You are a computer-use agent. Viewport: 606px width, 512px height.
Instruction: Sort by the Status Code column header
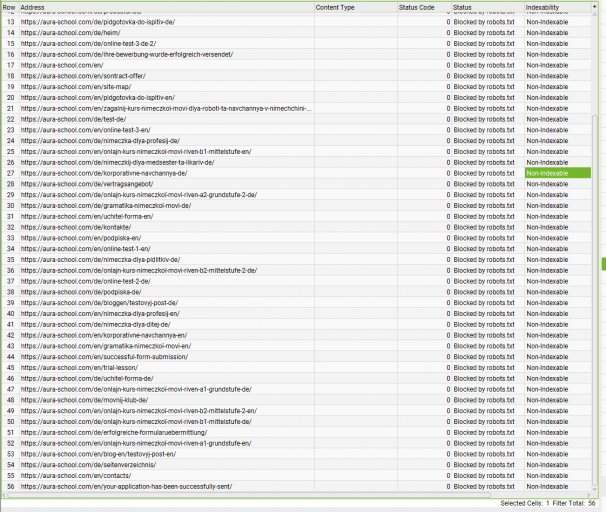424,7
